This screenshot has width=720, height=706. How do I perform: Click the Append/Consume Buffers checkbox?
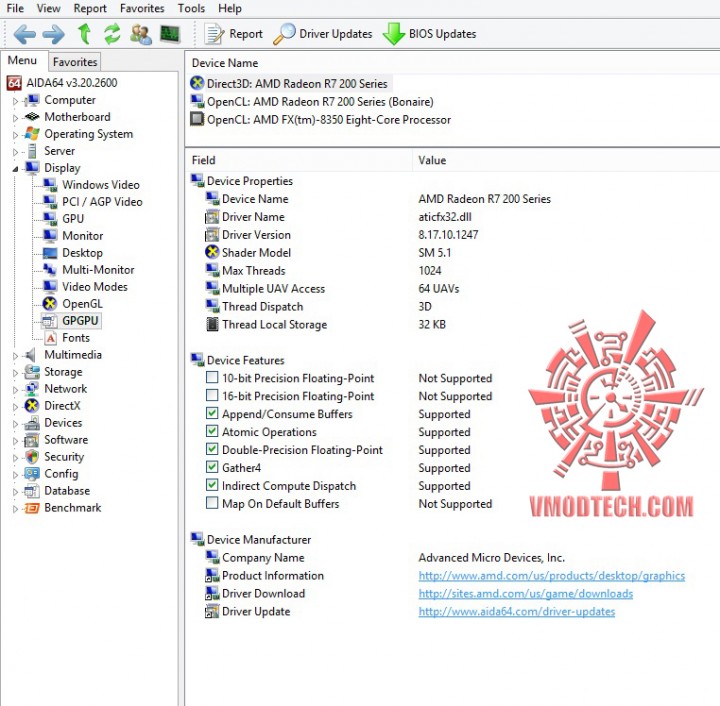(x=212, y=414)
